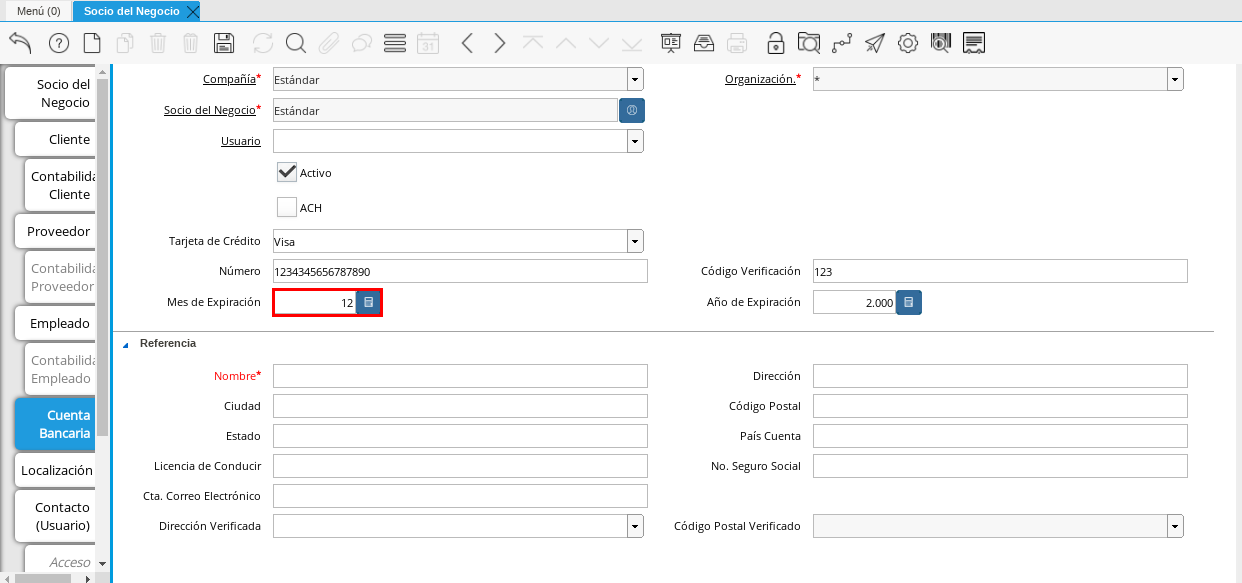Click the Nombre input field
The height and width of the screenshot is (583, 1242).
[460, 376]
